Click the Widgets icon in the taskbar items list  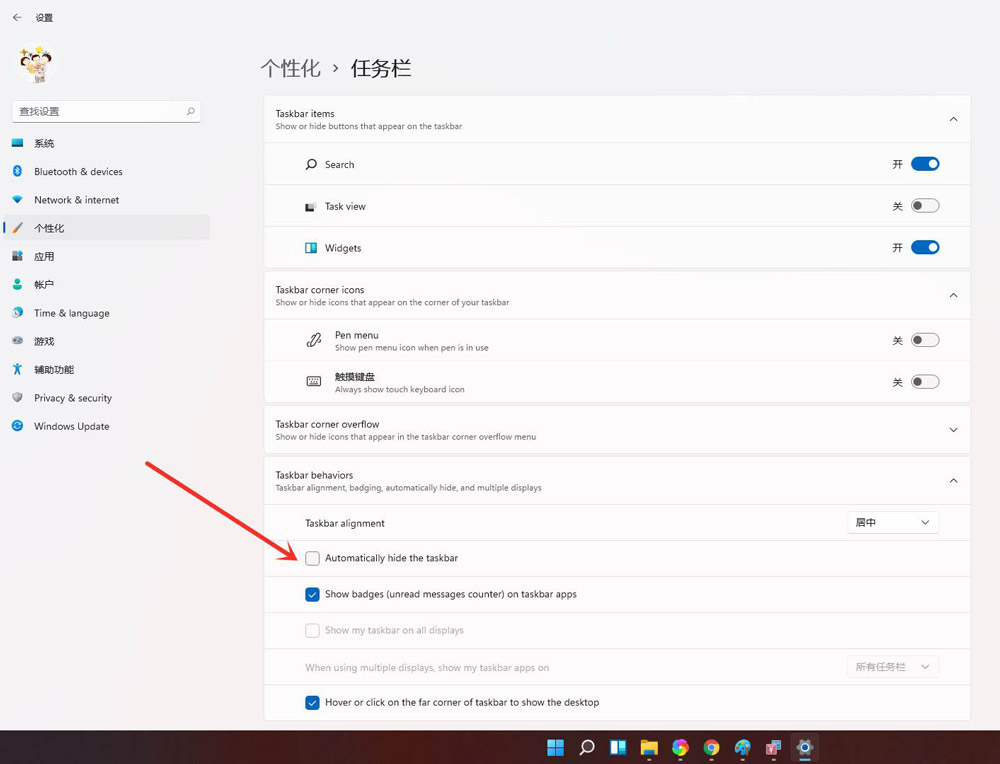312,247
